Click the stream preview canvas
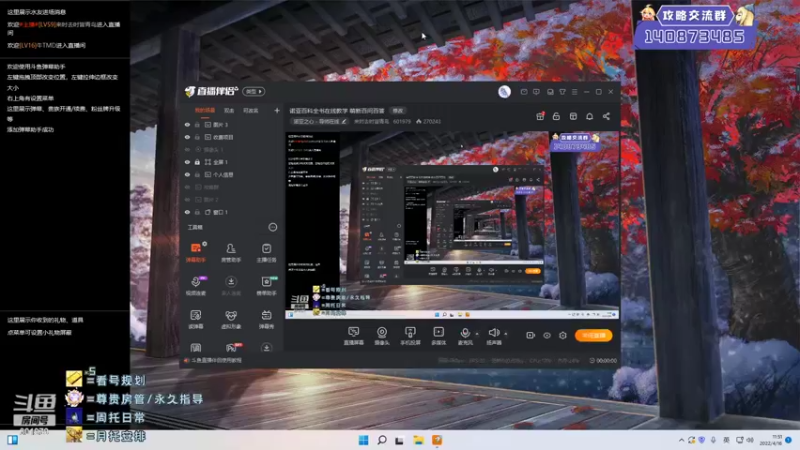Screen dimensions: 800x450 tap(453, 225)
